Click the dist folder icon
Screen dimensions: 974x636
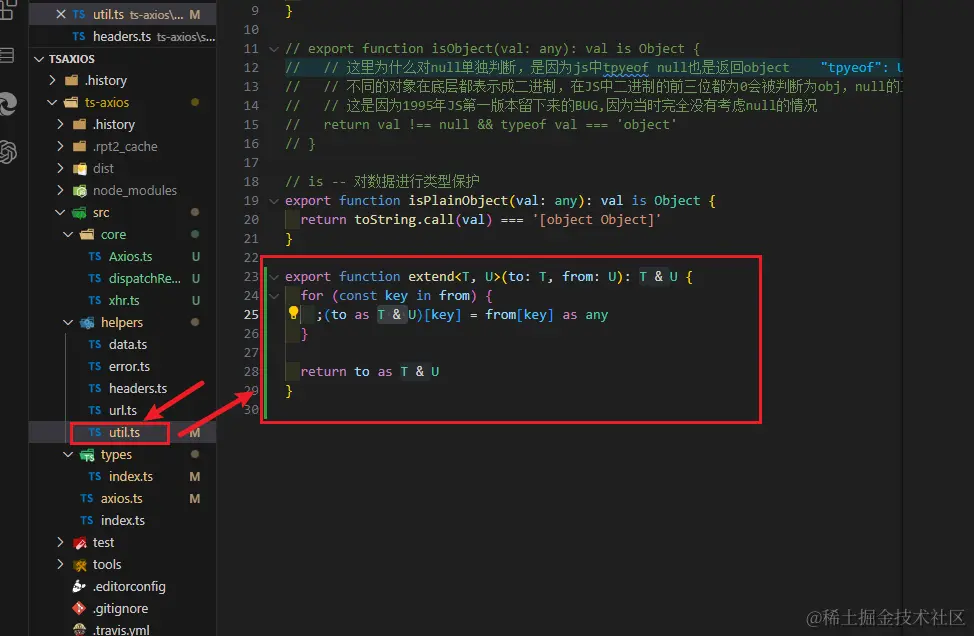point(80,169)
